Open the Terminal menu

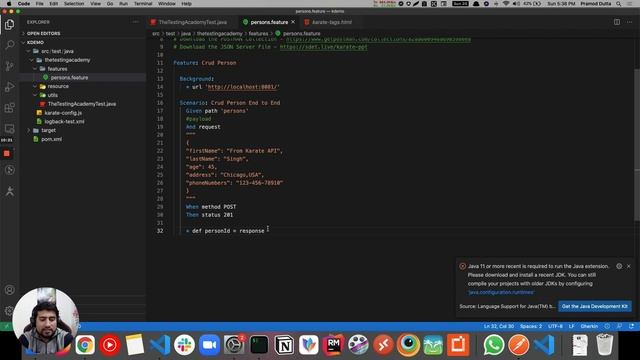143,4
